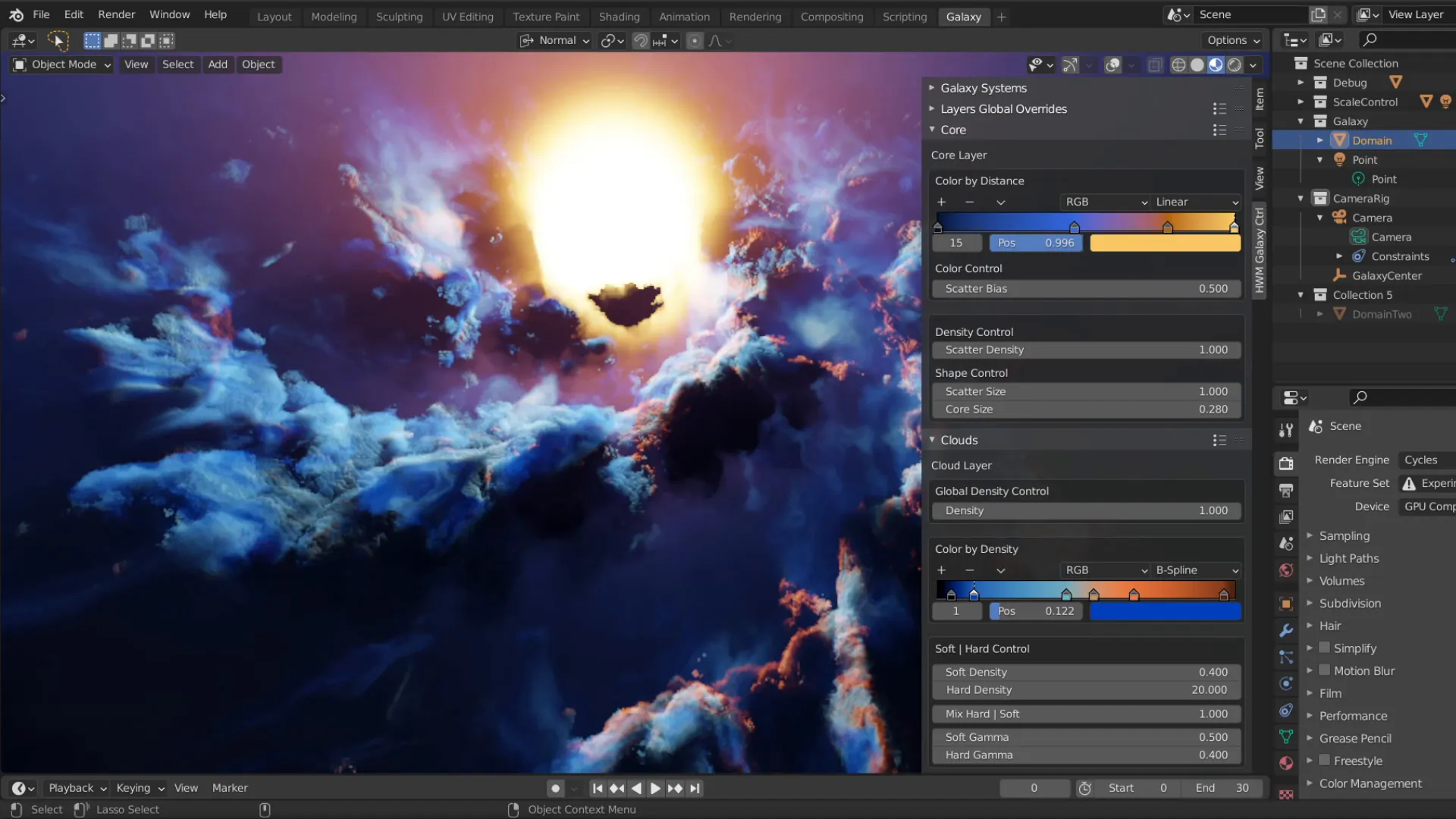Toggle snapping magnet in header

(641, 41)
